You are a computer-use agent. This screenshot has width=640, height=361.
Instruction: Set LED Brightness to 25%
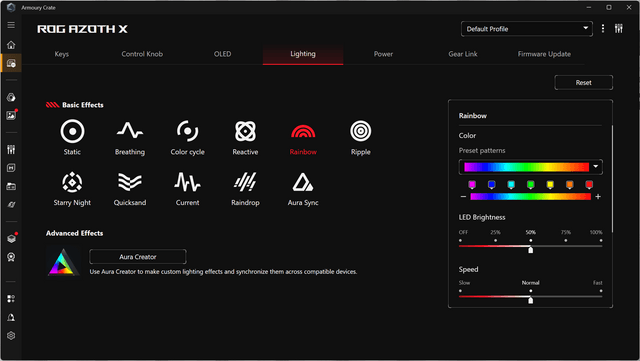point(496,241)
